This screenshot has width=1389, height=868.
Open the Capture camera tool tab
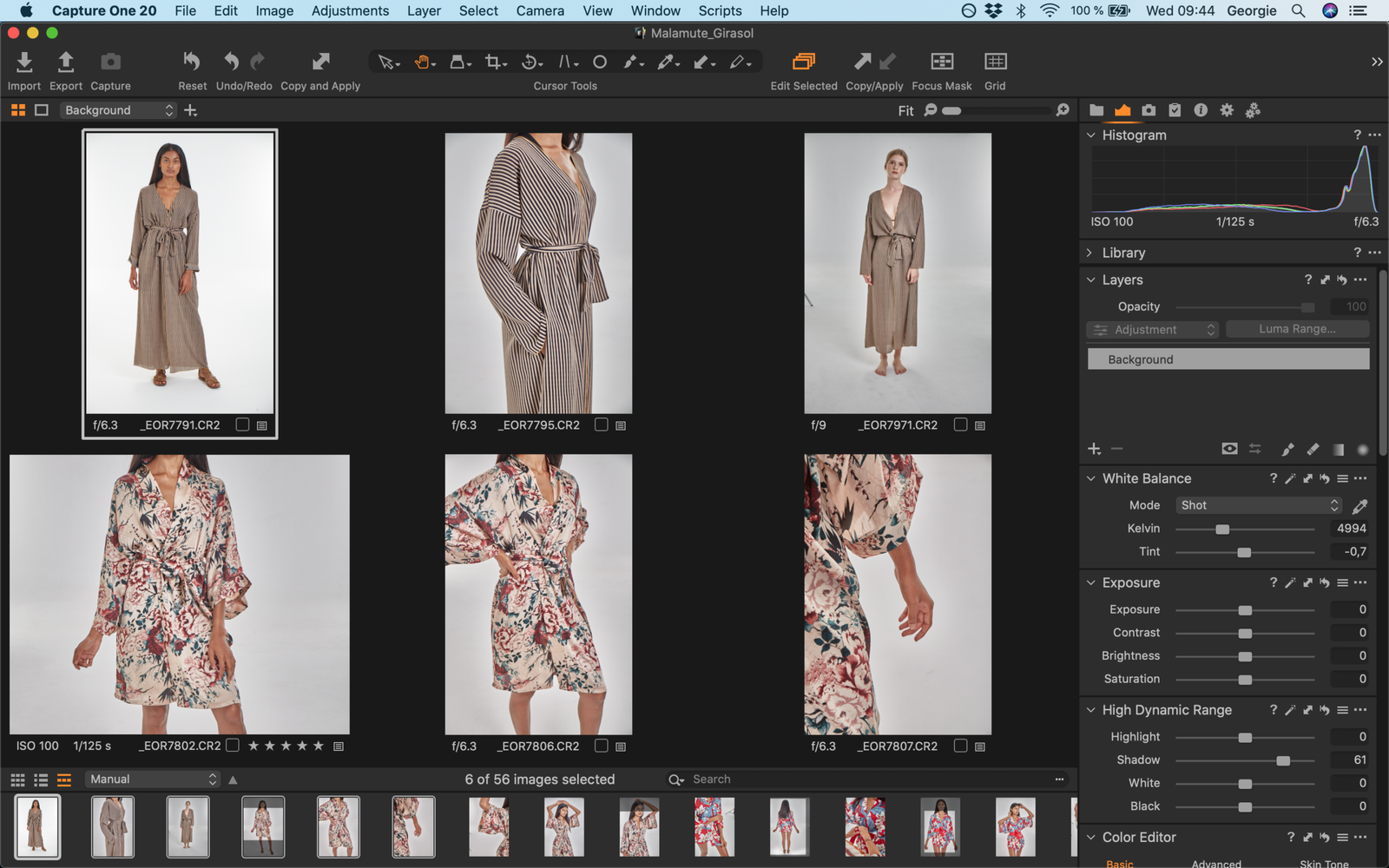[1149, 110]
